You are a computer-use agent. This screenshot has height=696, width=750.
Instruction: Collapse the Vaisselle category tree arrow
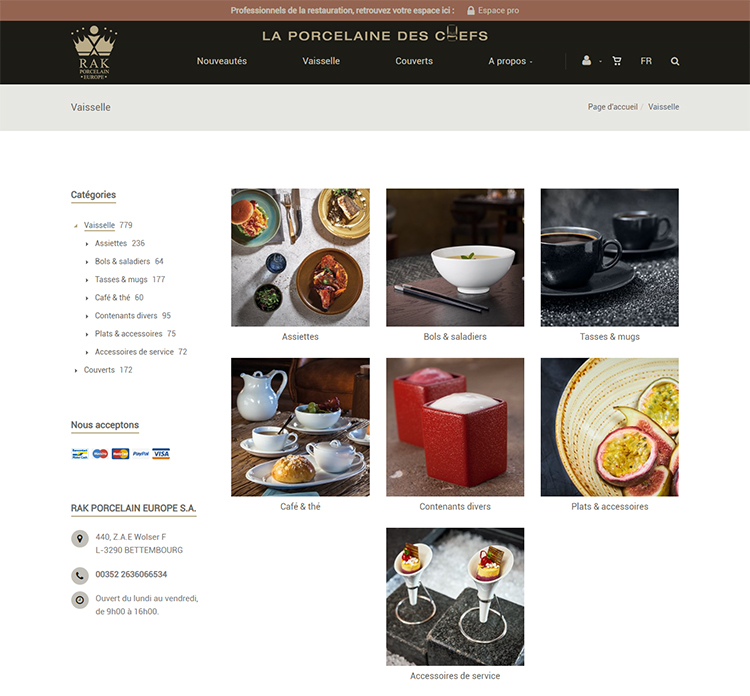(76, 226)
